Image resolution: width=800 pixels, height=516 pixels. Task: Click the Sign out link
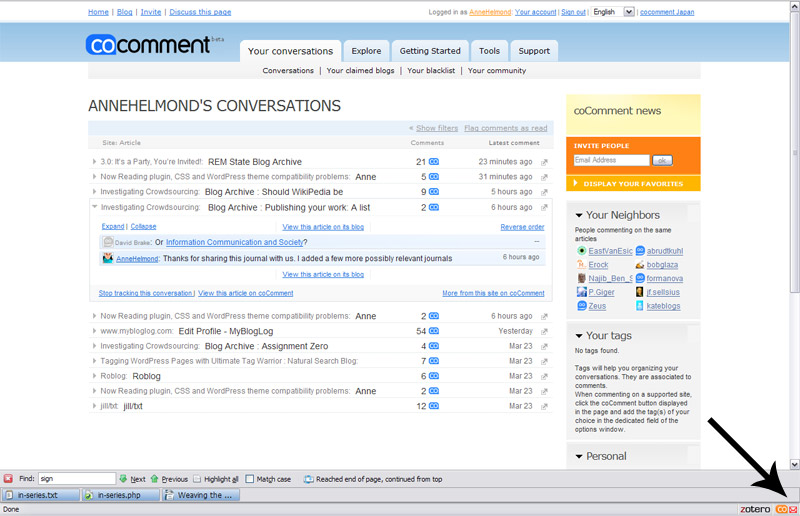coord(573,12)
